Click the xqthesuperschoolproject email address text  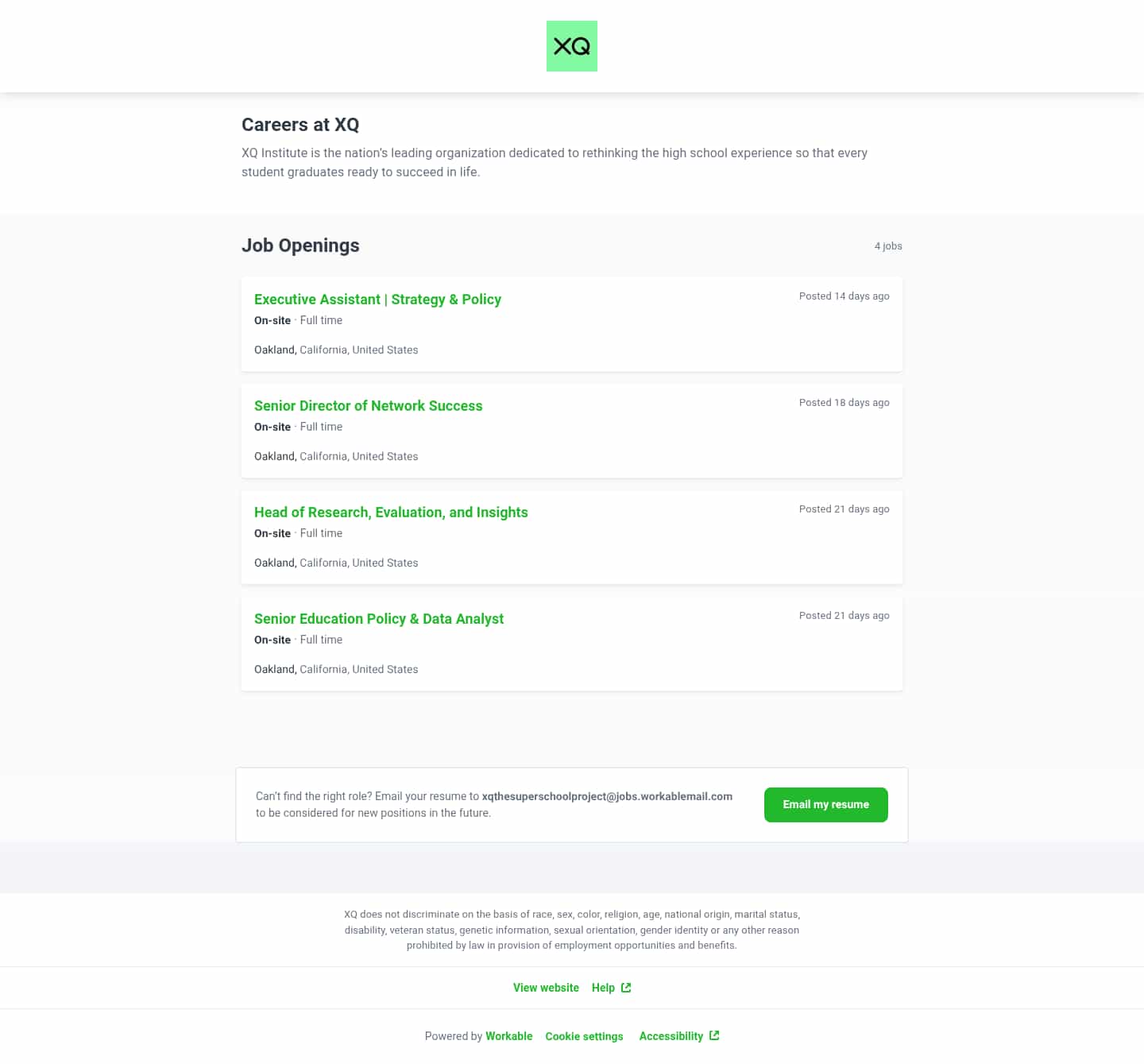pyautogui.click(x=607, y=796)
